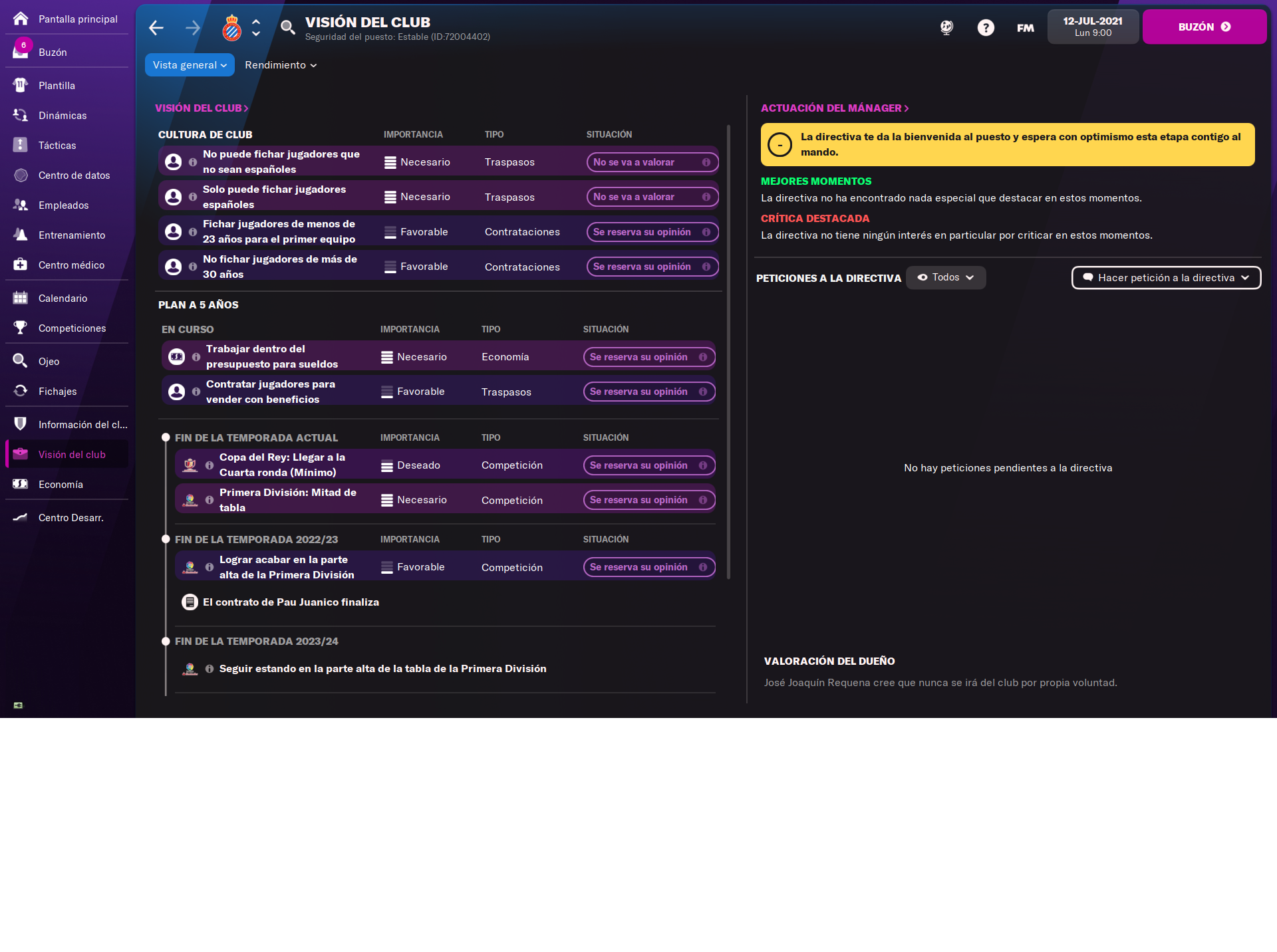
Task: Open the ACTUACIÓN DEL MÁNAGER header link
Action: pyautogui.click(x=835, y=108)
